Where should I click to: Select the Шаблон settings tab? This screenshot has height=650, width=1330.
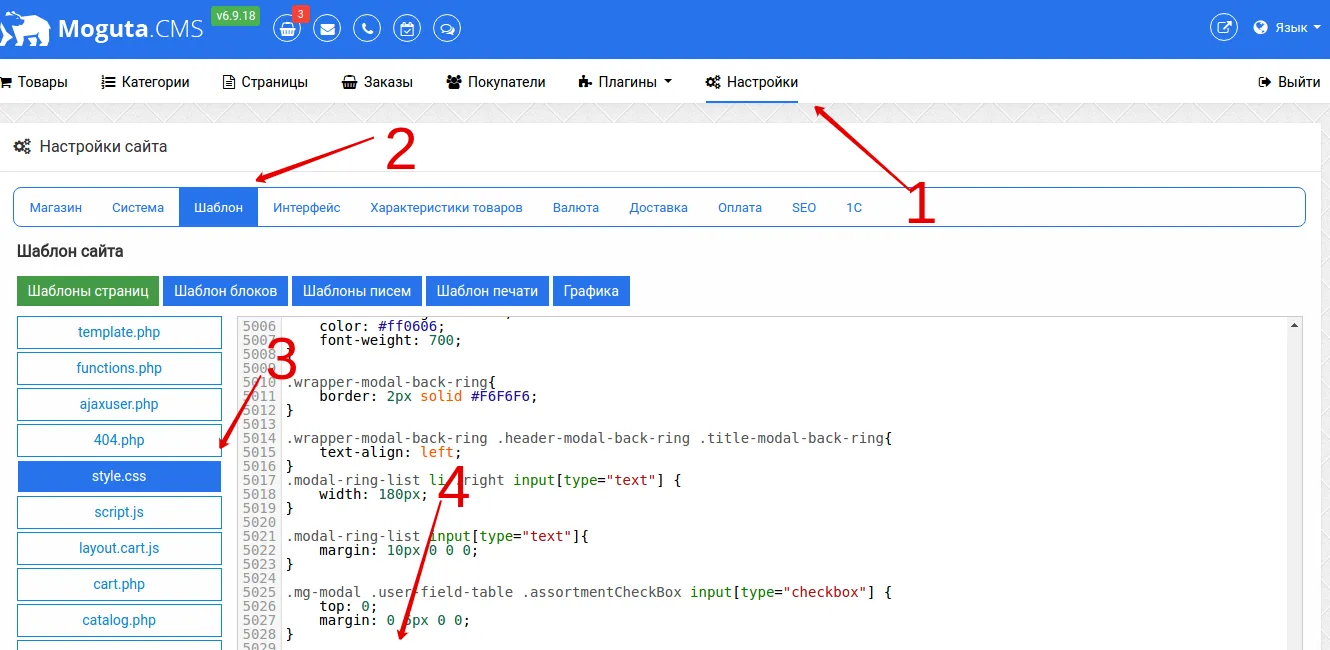point(219,208)
